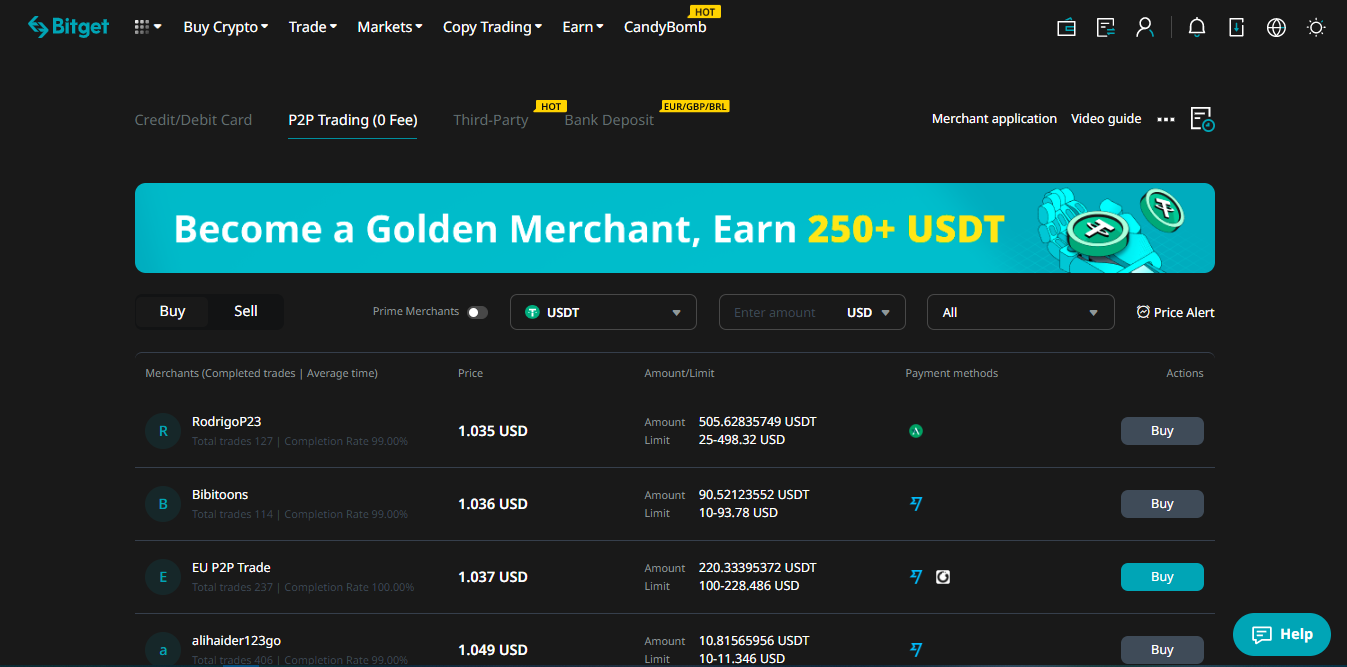Viewport: 1347px width, 667px height.
Task: Open the All payment methods dropdown
Action: (1020, 312)
